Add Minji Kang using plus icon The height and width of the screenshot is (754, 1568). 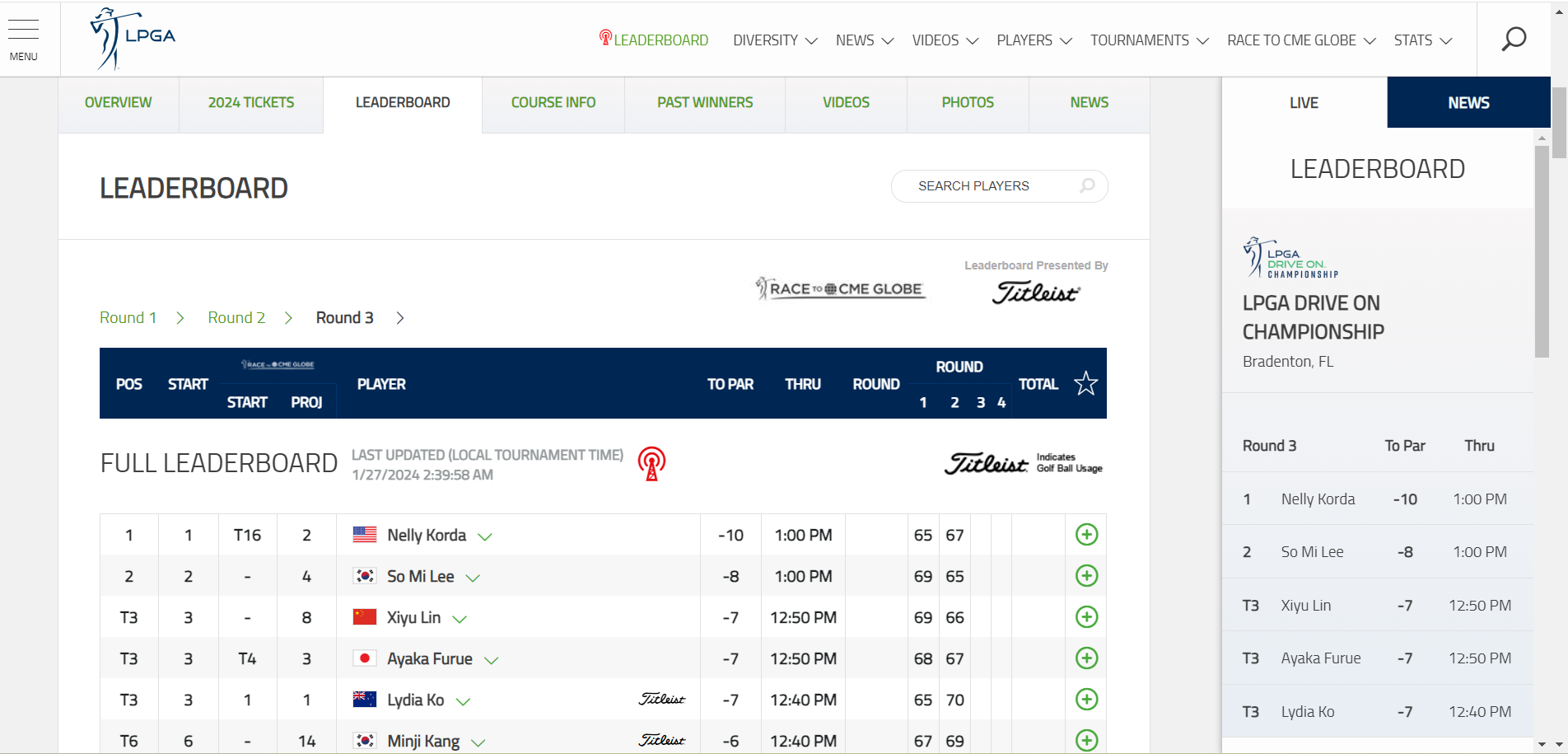pyautogui.click(x=1086, y=740)
